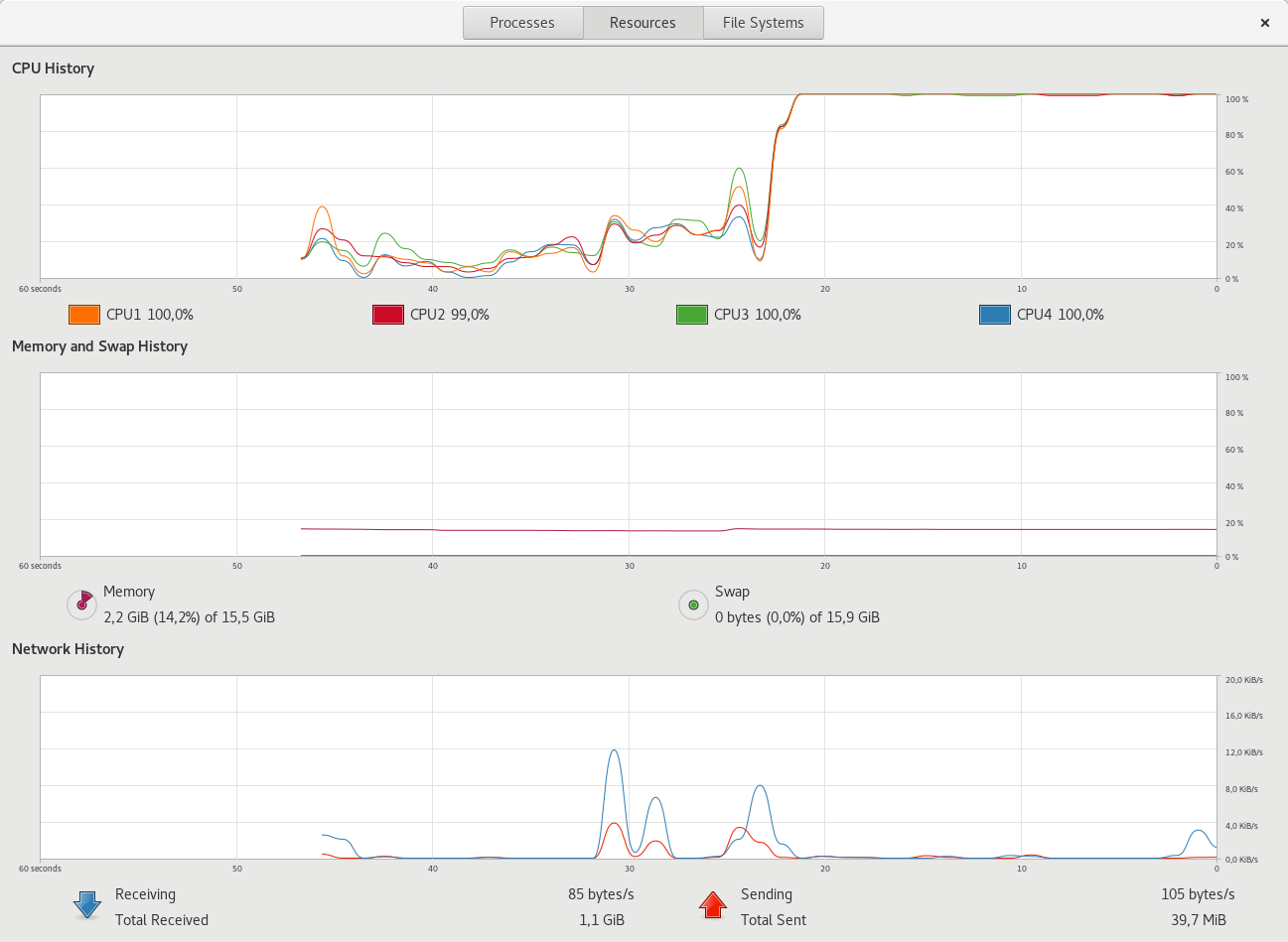Click the Total Received label
This screenshot has height=942, width=1288.
pos(162,920)
